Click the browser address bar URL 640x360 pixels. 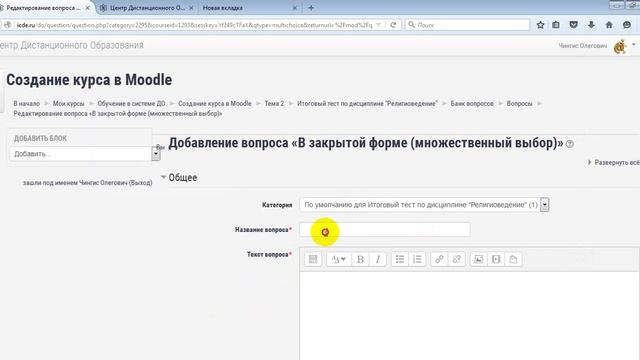point(194,25)
